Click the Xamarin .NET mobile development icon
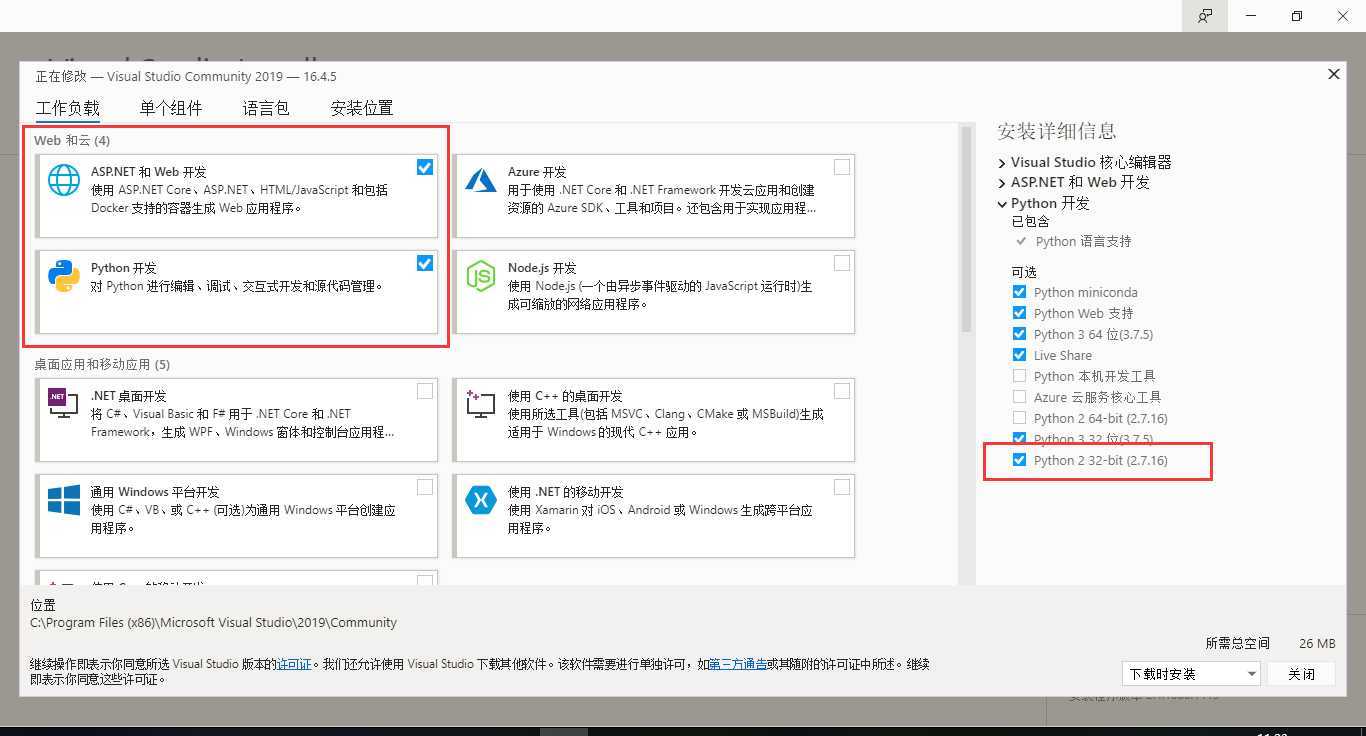 pos(481,500)
